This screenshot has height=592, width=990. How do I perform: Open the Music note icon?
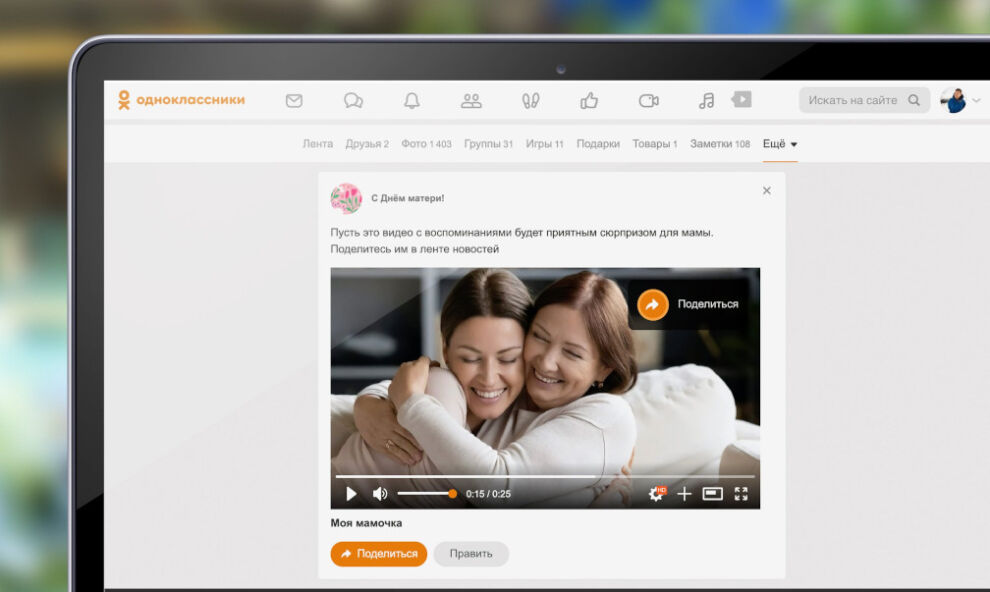tap(707, 100)
